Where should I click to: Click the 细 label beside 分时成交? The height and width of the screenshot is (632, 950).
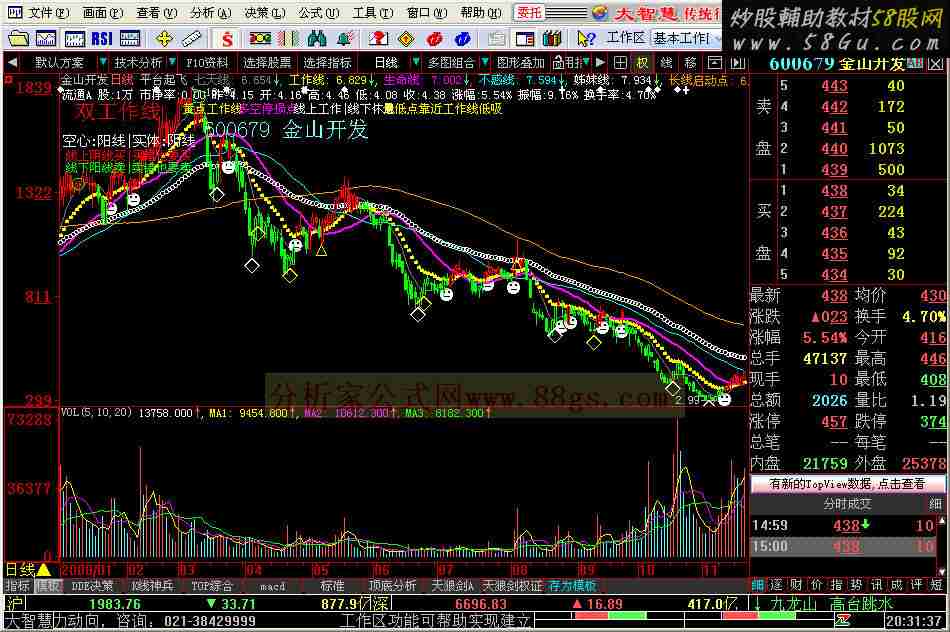[935, 504]
